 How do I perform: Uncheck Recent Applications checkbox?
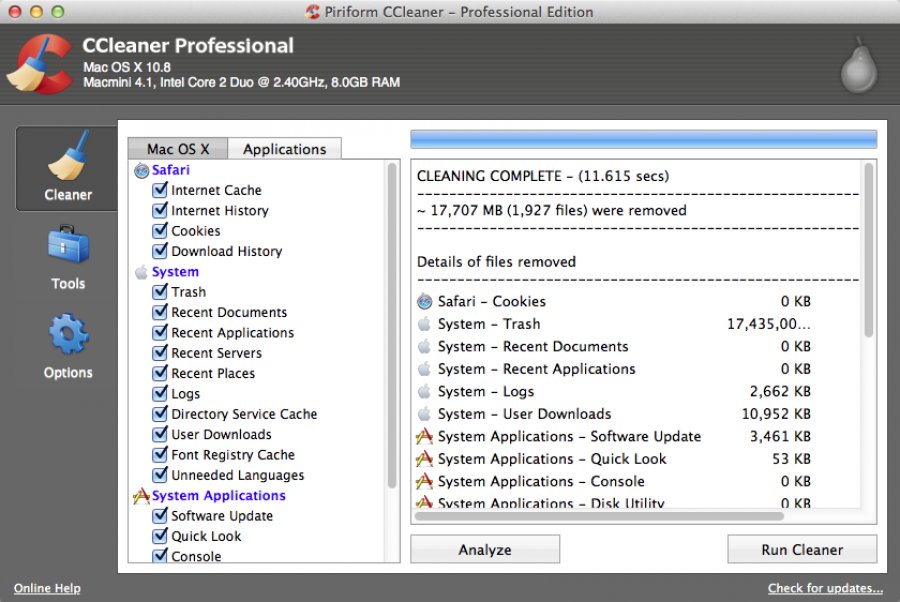tap(160, 332)
